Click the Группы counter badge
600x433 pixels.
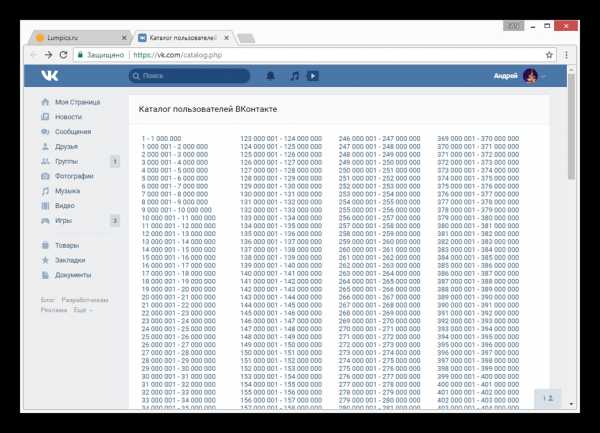click(115, 161)
